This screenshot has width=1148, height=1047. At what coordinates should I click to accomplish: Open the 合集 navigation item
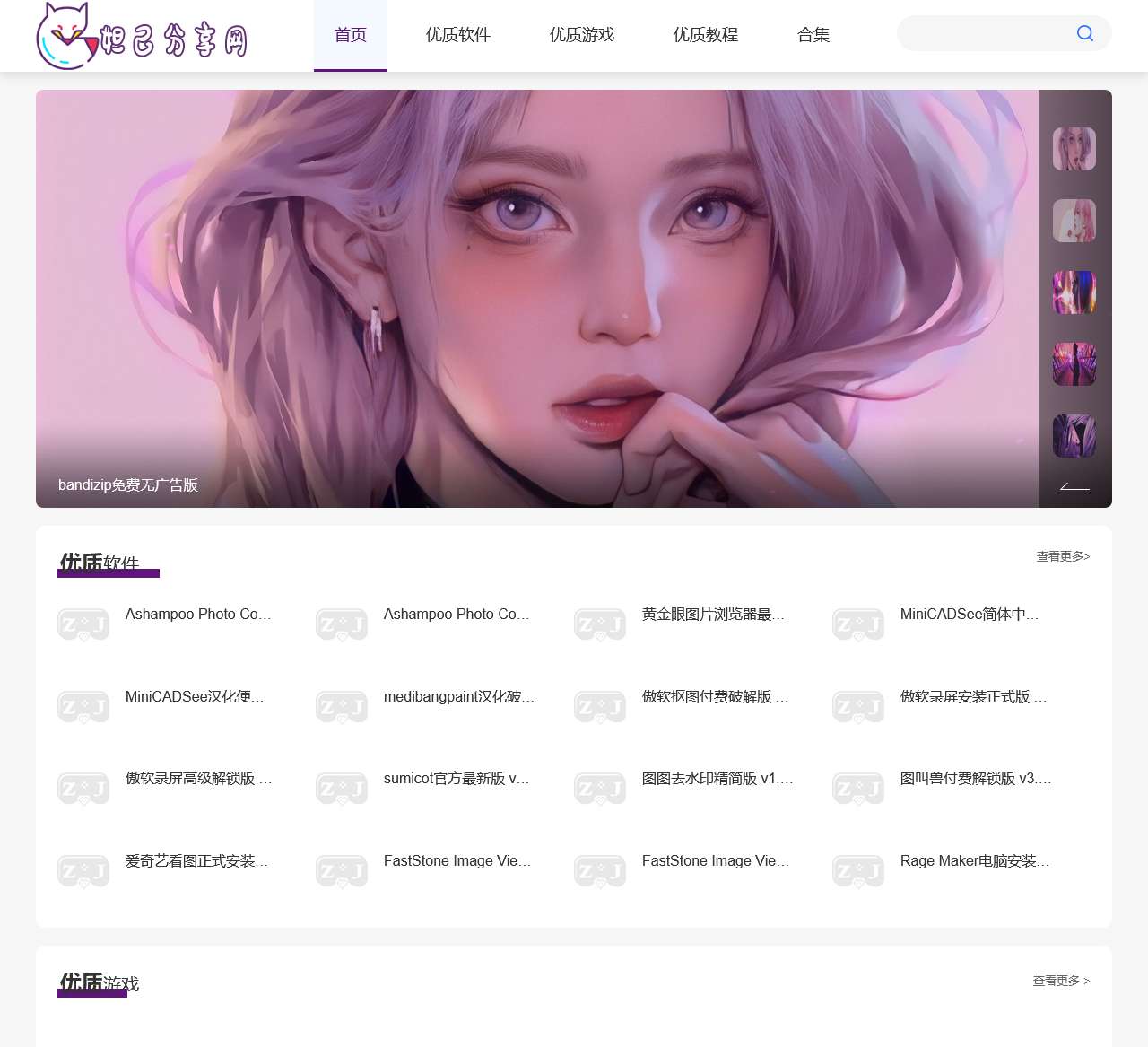813,35
